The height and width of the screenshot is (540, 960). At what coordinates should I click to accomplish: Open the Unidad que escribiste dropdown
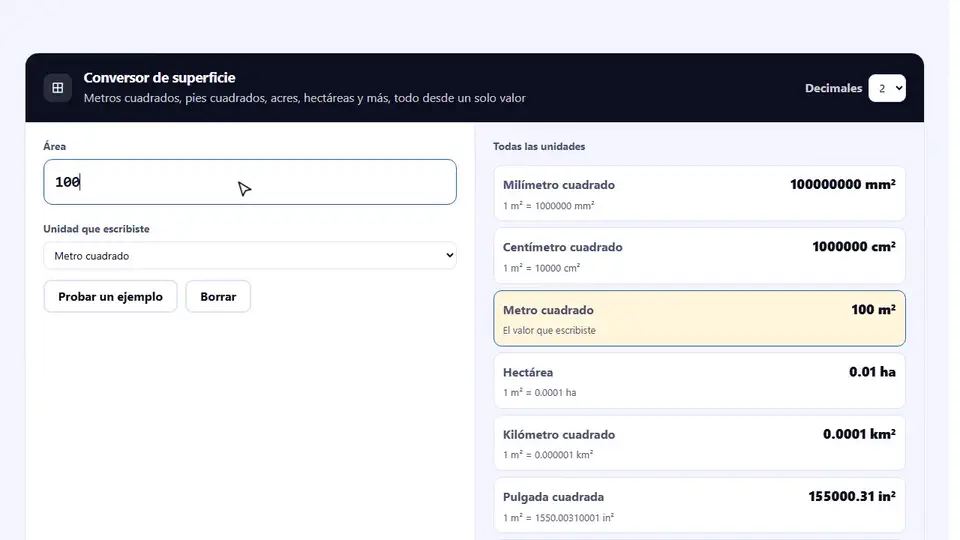(x=250, y=255)
